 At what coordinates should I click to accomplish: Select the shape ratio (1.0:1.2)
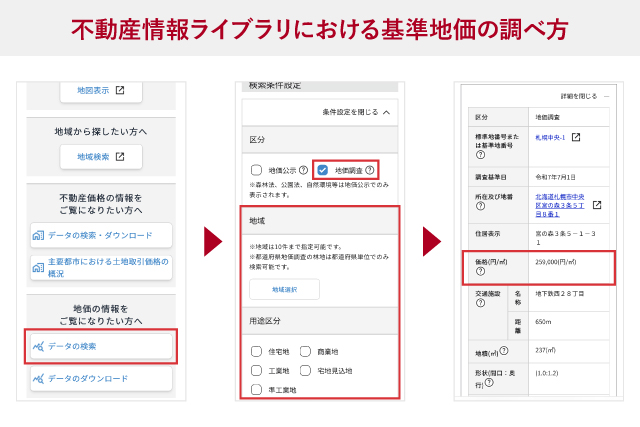[547, 374]
